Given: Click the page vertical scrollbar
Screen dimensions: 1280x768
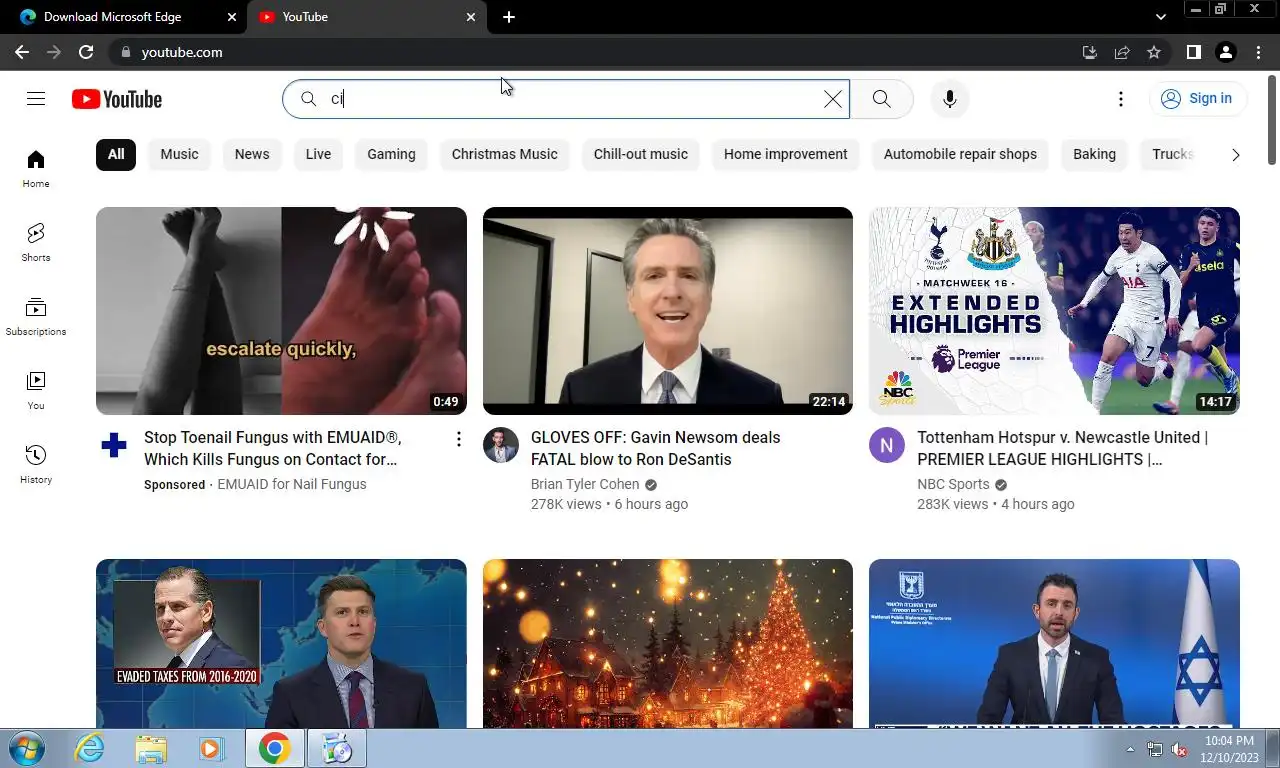Looking at the screenshot, I should [1272, 121].
